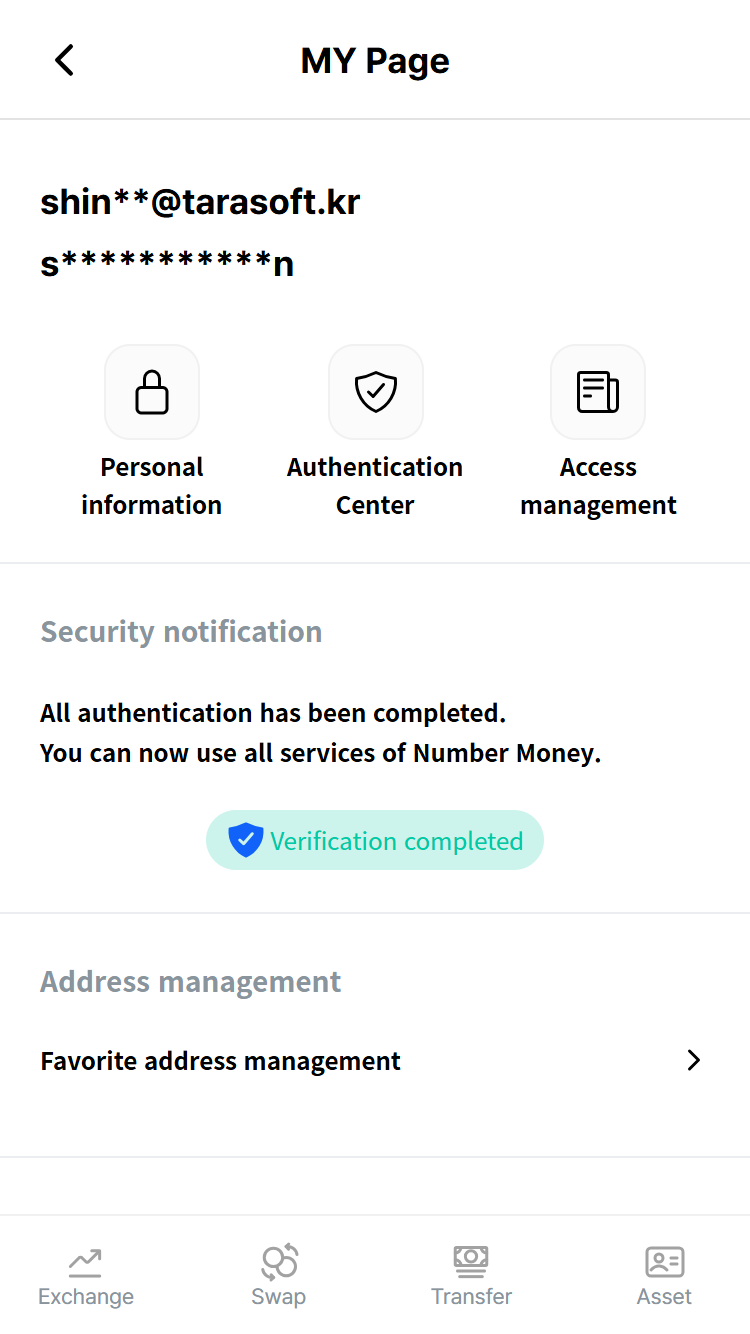Click the Verification completed badge
The width and height of the screenshot is (750, 1334).
pyautogui.click(x=375, y=840)
